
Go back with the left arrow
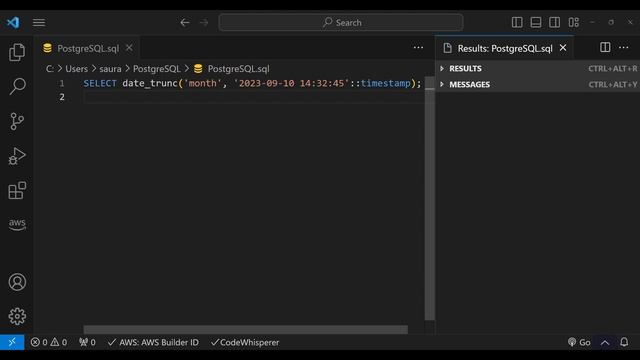click(185, 22)
